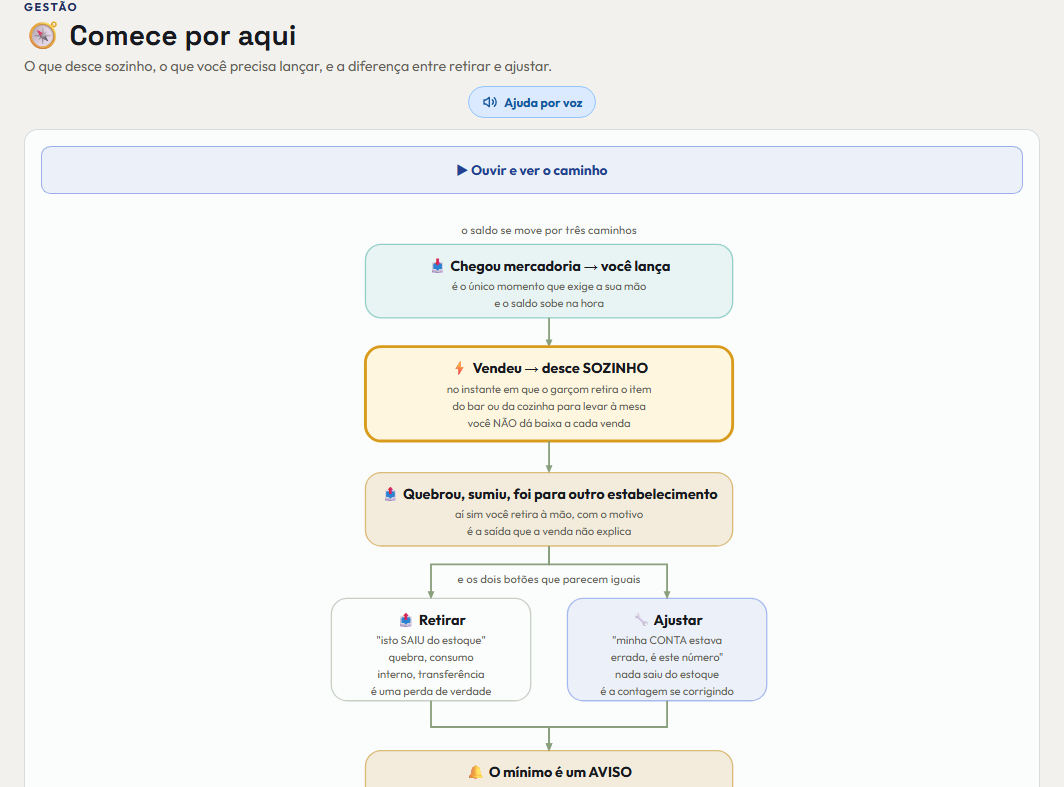Click text 'o saldo se move por três caminhos'

[x=549, y=231]
